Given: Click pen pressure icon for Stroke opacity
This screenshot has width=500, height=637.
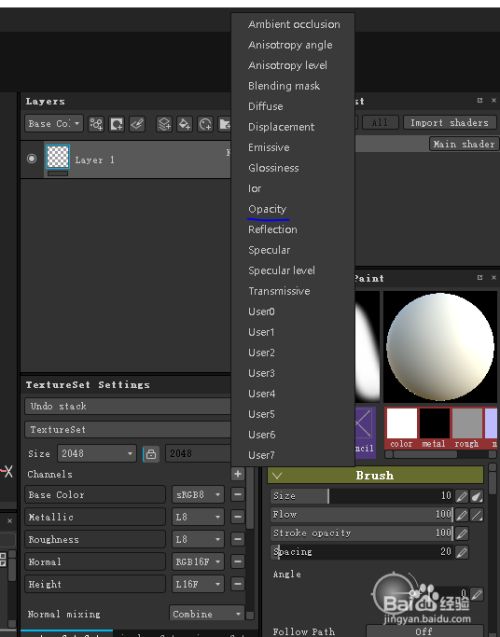Looking at the screenshot, I should (461, 533).
